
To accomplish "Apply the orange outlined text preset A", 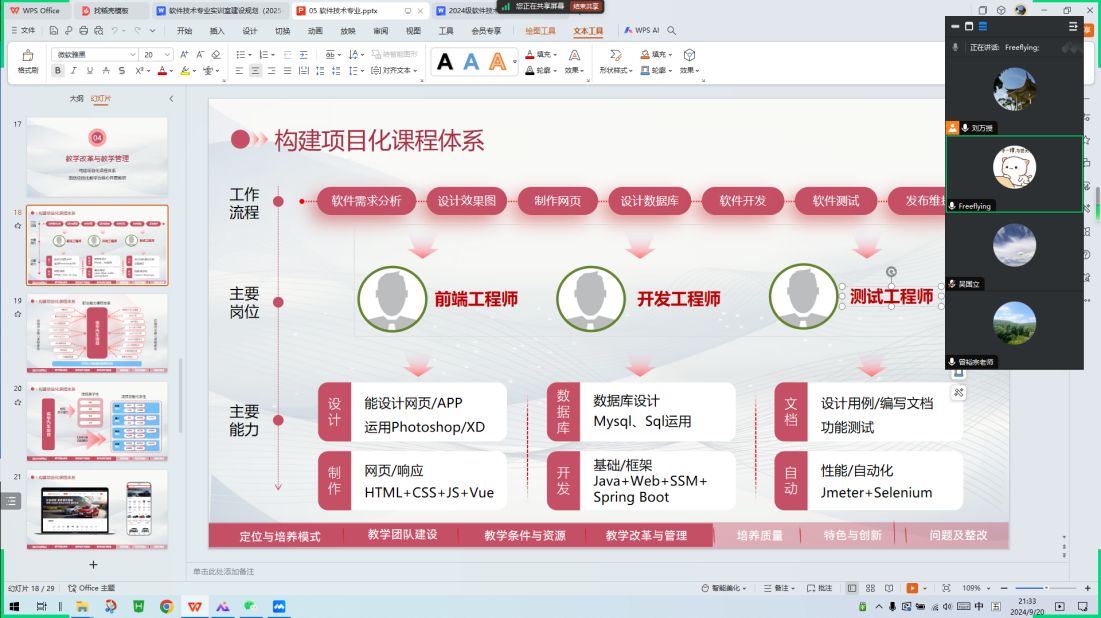I will [x=498, y=62].
